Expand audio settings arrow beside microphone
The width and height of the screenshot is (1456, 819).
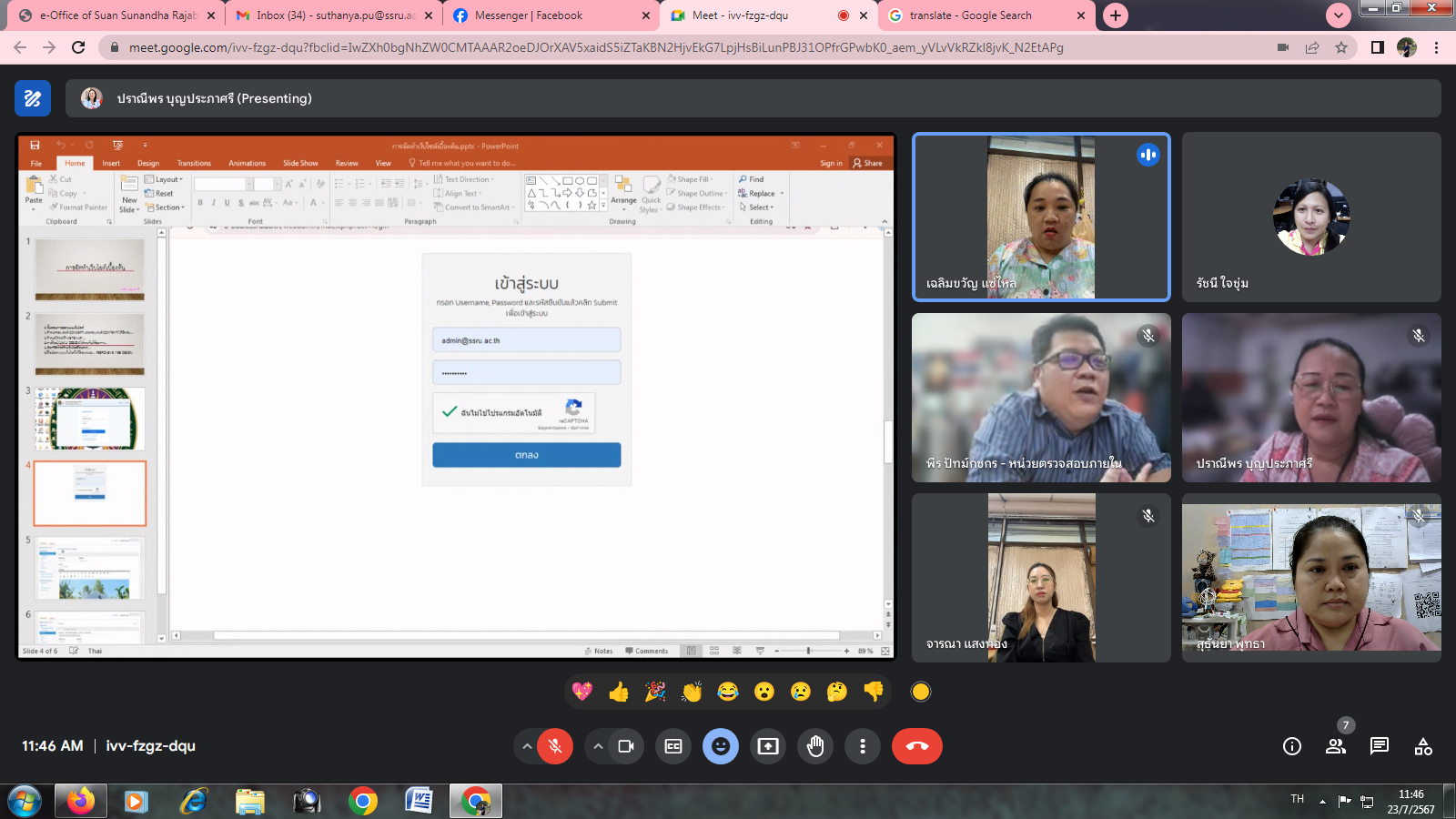tap(527, 746)
